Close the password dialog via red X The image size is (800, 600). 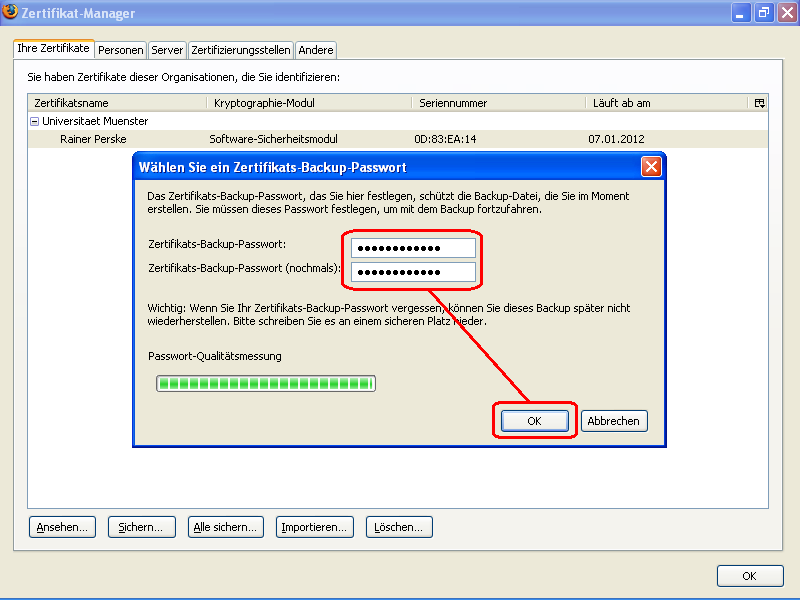(652, 166)
